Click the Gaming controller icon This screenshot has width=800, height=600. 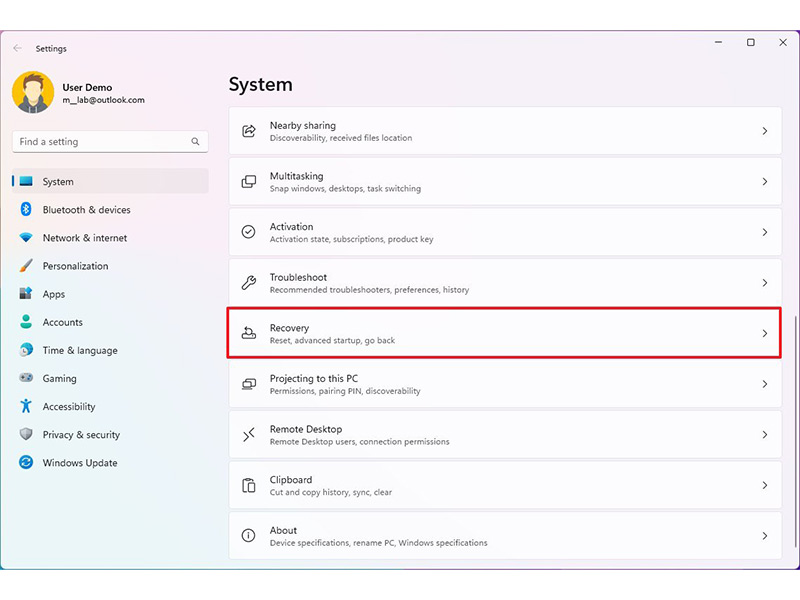(26, 378)
